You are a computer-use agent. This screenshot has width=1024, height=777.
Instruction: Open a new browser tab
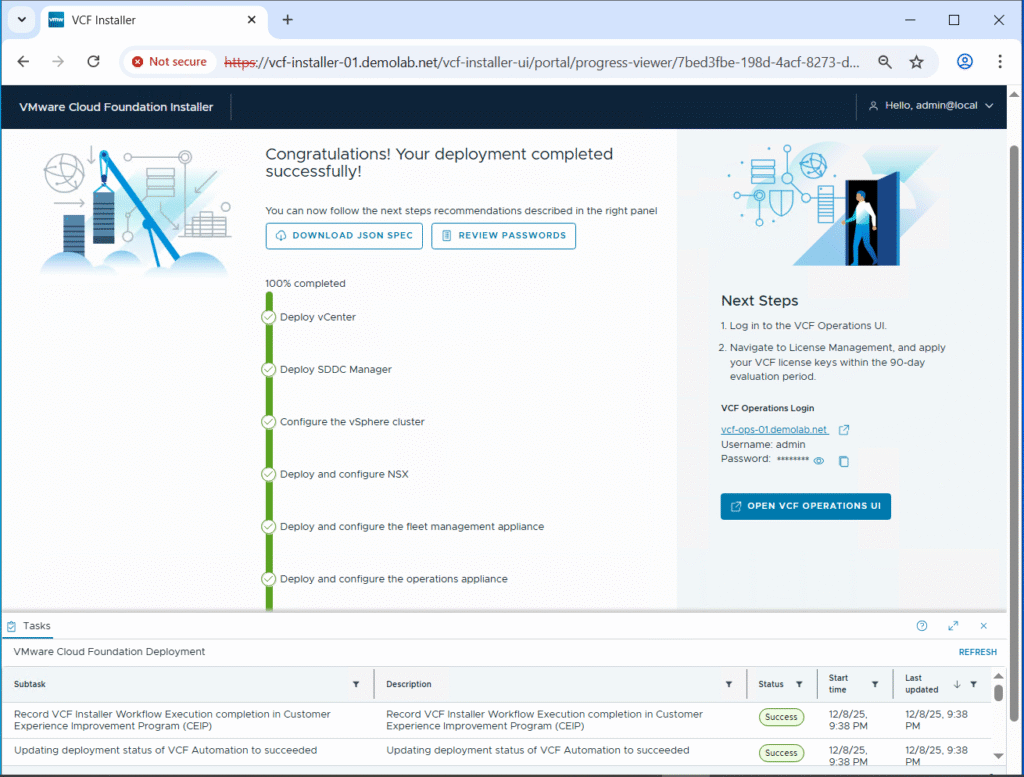tap(287, 20)
